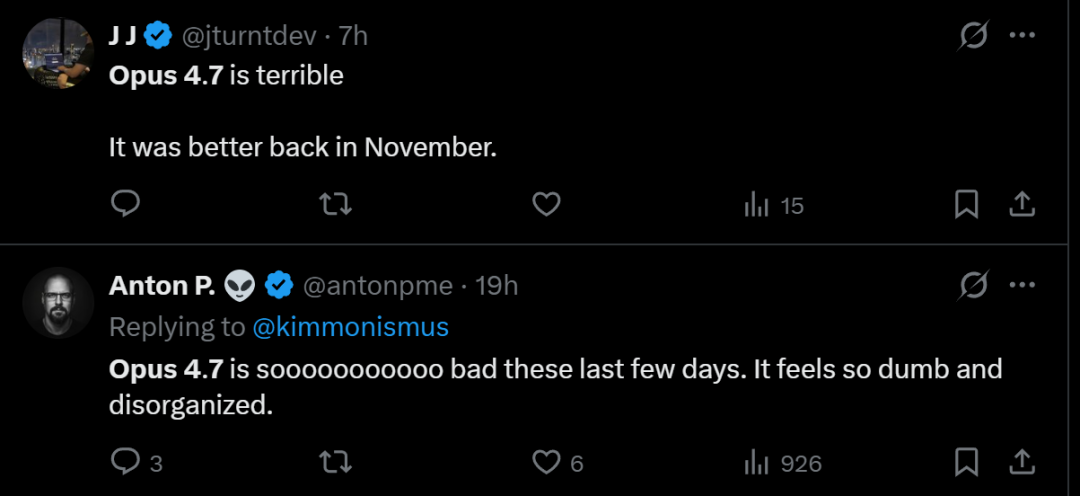Share Anton P.'s tweet
The height and width of the screenshot is (496, 1080).
coord(1021,462)
